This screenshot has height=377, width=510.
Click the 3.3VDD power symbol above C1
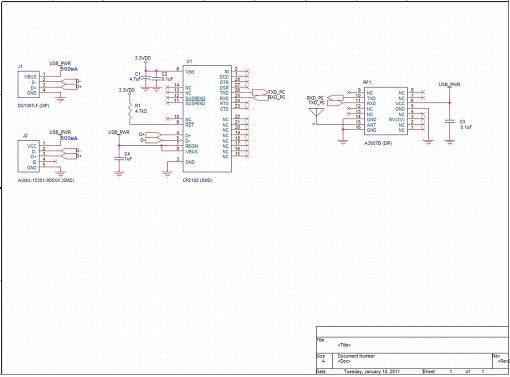click(143, 59)
